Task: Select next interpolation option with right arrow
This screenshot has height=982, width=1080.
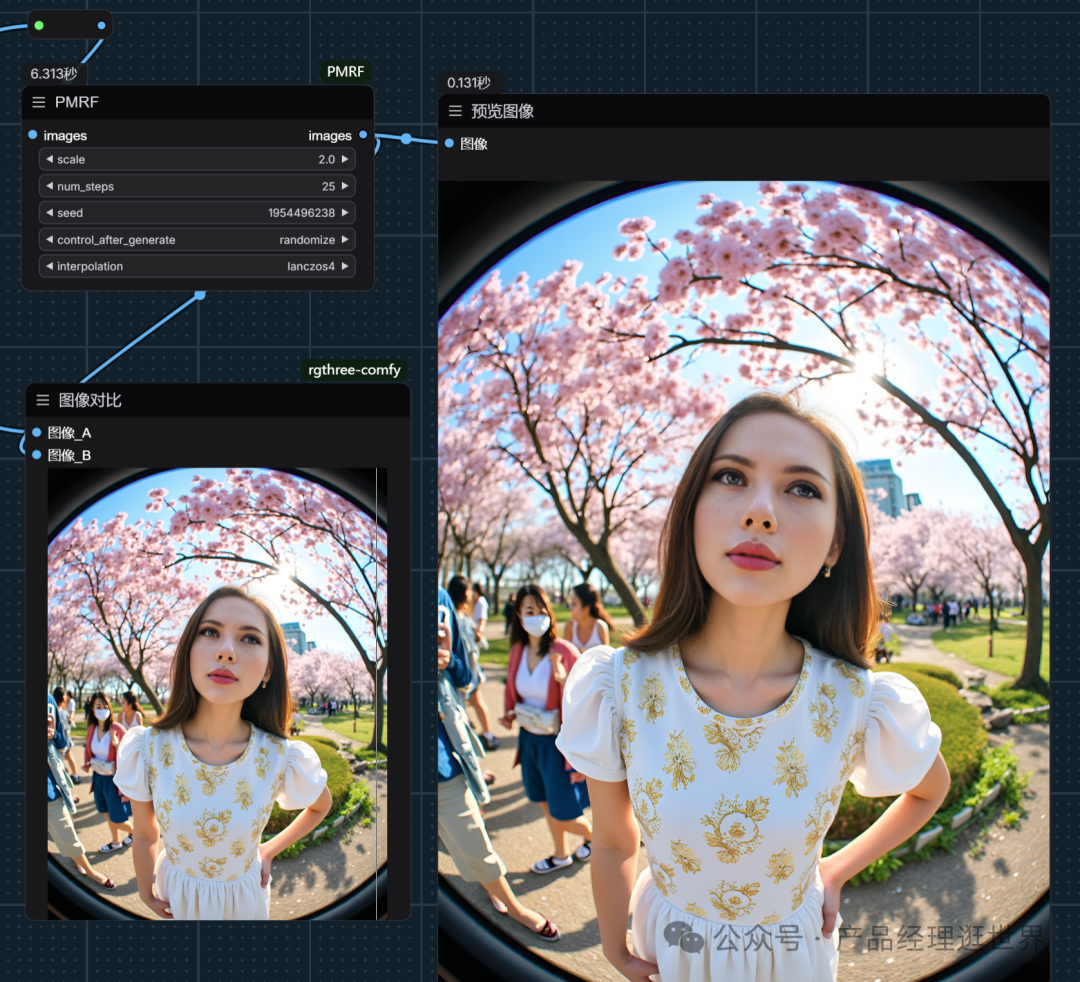Action: point(345,266)
